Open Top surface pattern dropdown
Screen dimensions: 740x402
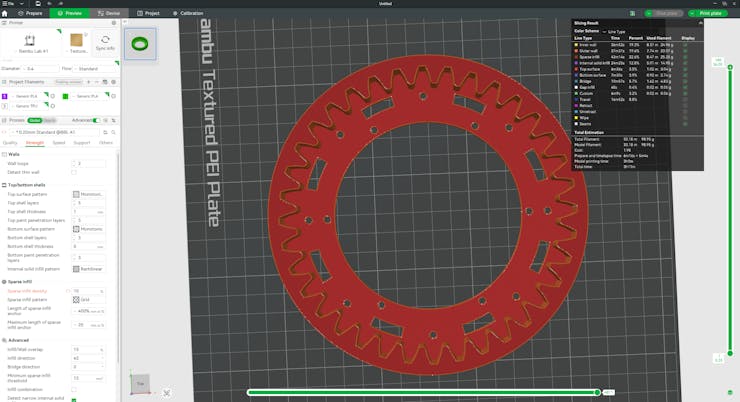(89, 194)
